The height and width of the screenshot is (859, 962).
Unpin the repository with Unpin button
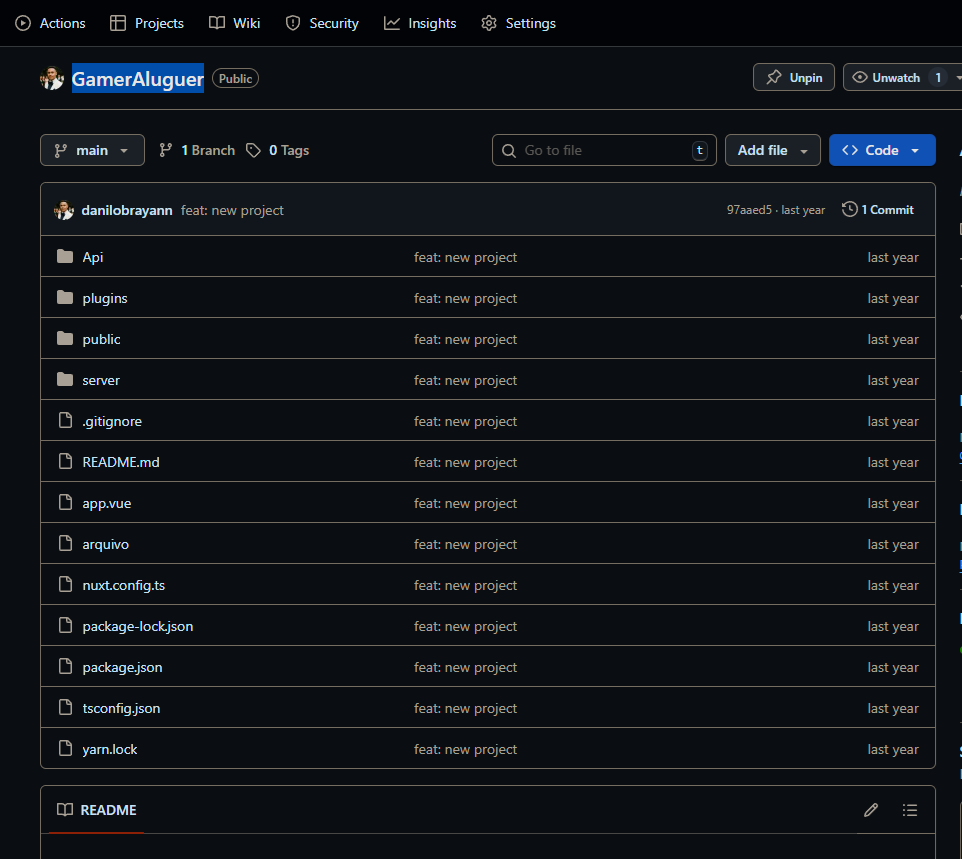tap(794, 78)
